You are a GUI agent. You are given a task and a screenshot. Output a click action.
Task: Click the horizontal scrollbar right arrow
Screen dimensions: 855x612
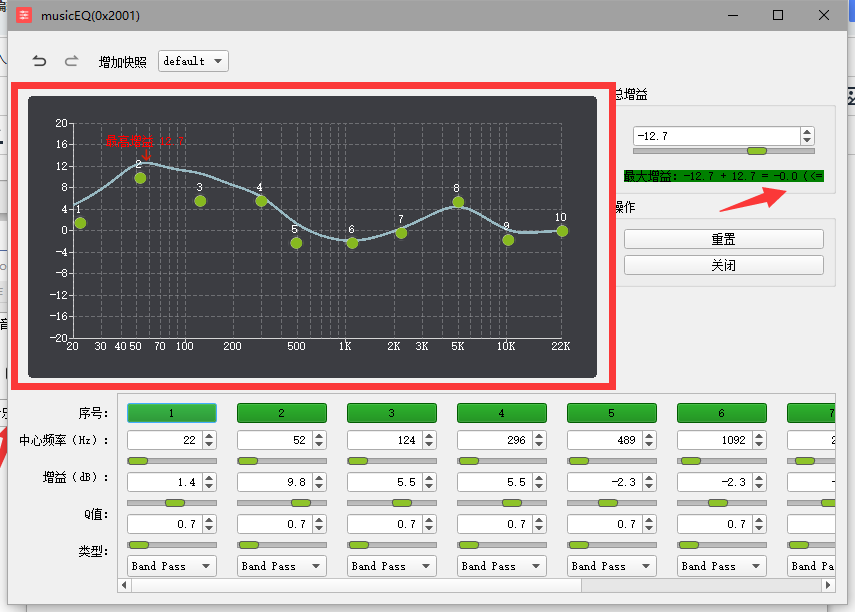828,585
